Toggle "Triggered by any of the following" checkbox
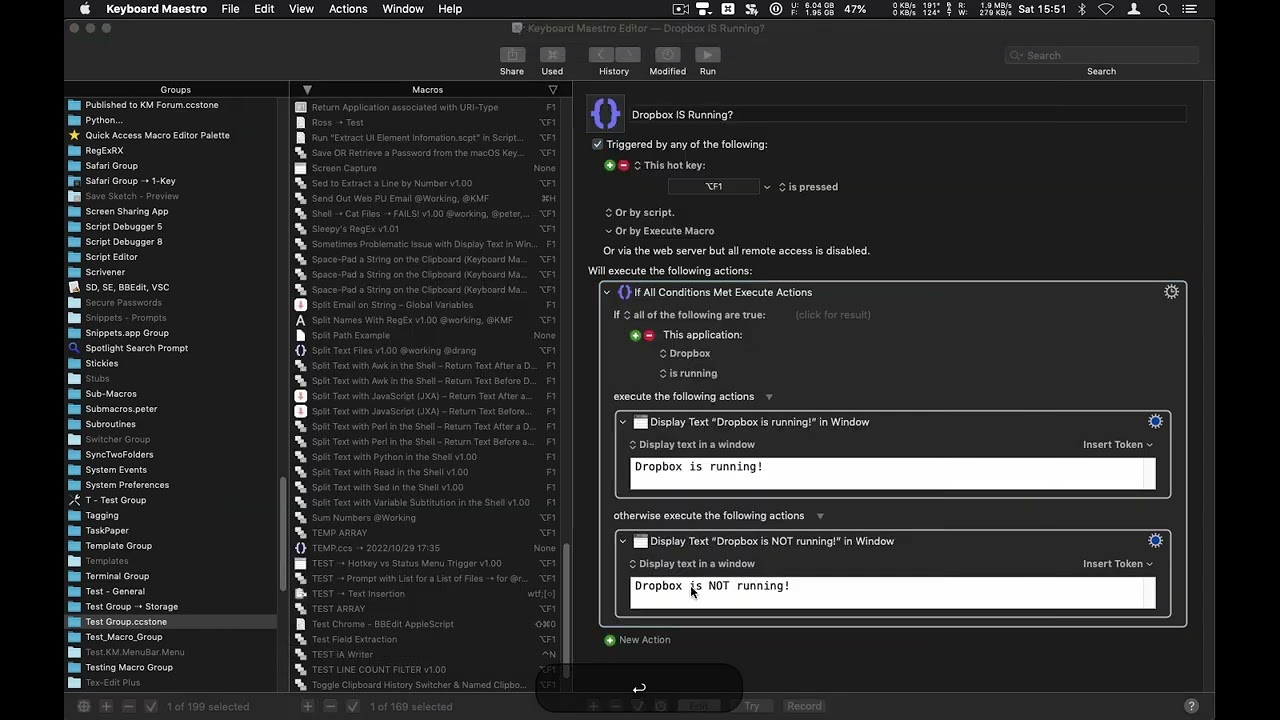This screenshot has width=1280, height=720. [597, 144]
